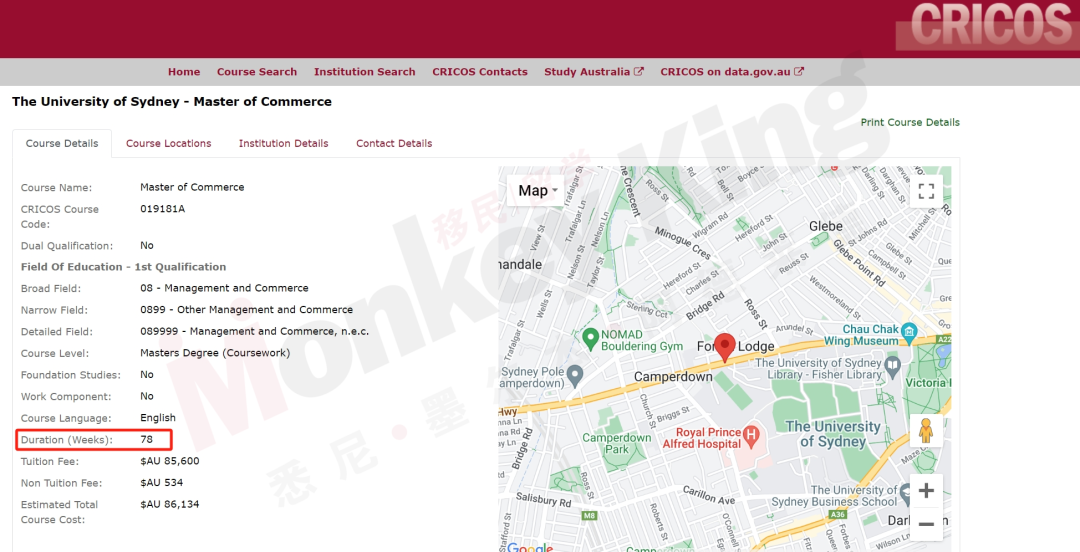Open the Study Australia external link
This screenshot has width=1080, height=552.
pyautogui.click(x=594, y=72)
